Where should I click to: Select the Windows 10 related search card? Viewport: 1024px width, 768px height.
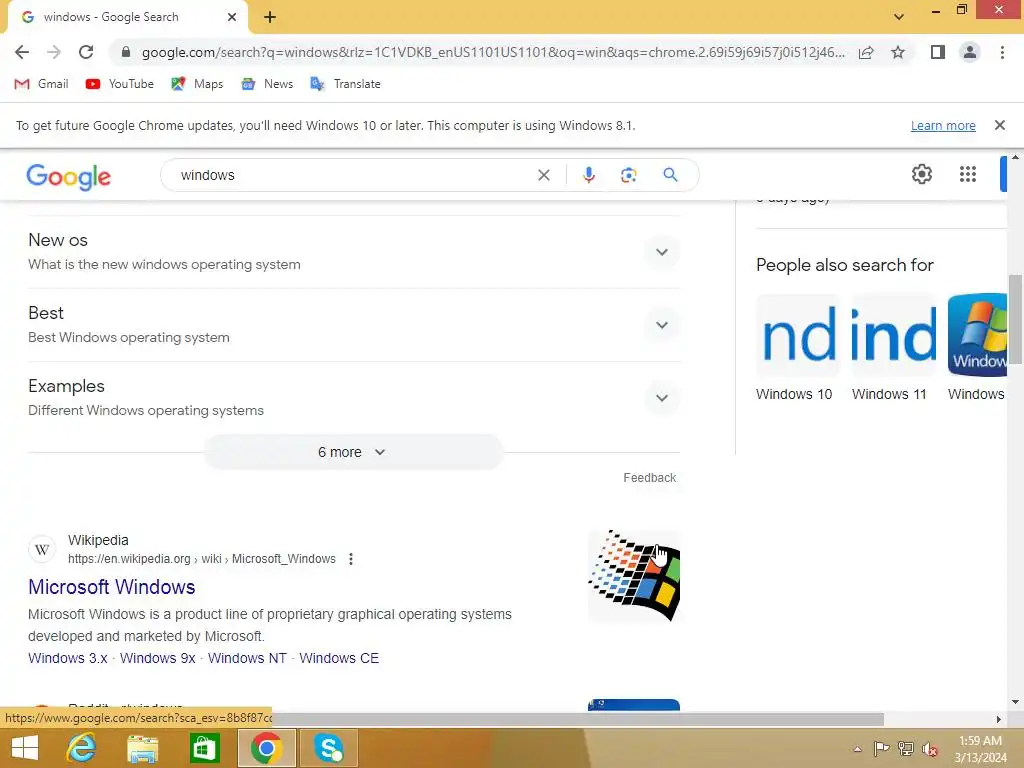coord(797,348)
